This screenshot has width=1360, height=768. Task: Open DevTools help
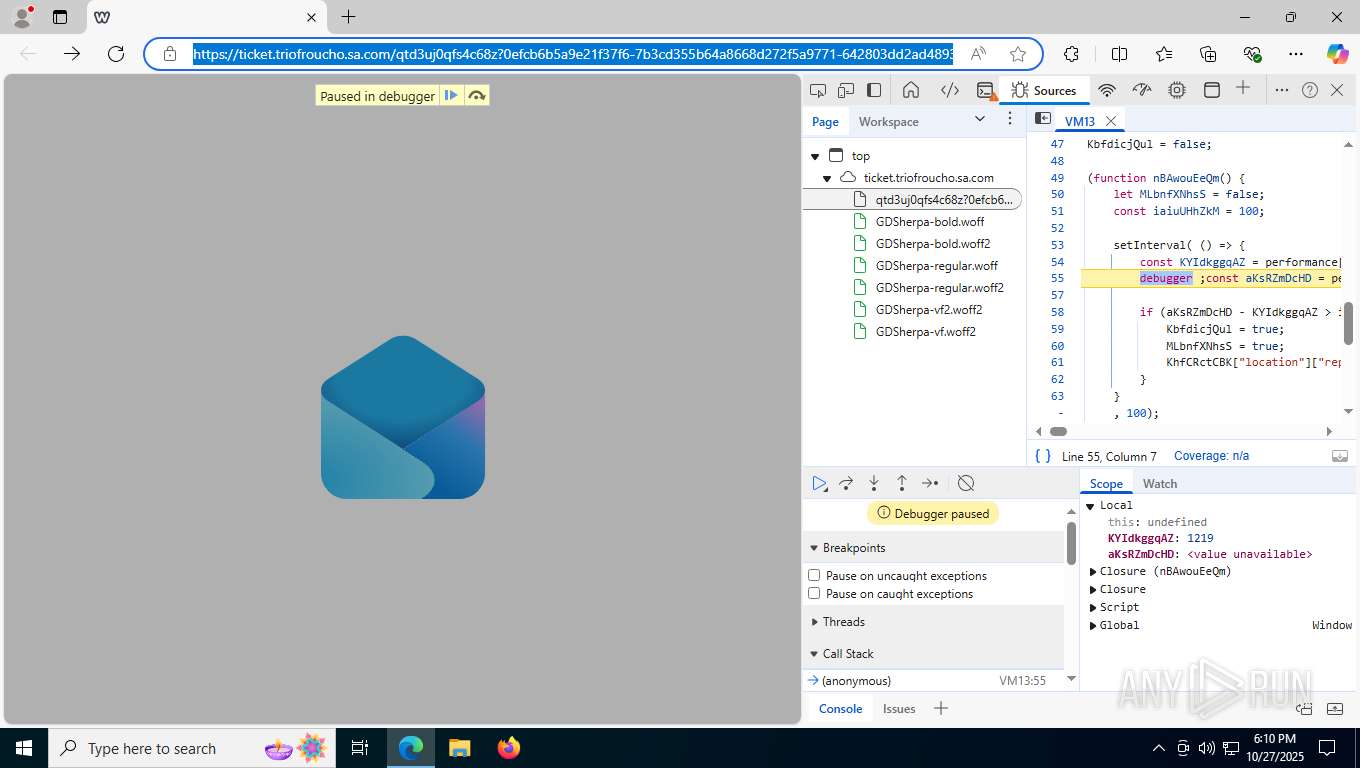pos(1310,90)
